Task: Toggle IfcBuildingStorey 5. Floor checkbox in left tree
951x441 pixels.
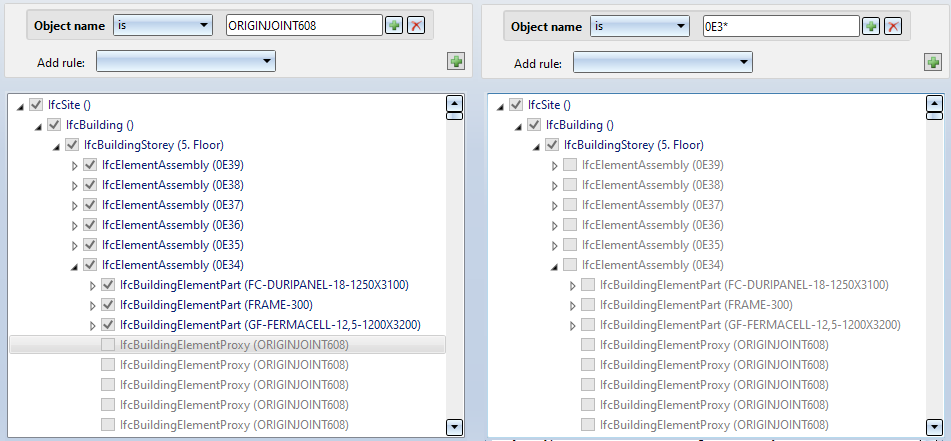Action: 72,145
